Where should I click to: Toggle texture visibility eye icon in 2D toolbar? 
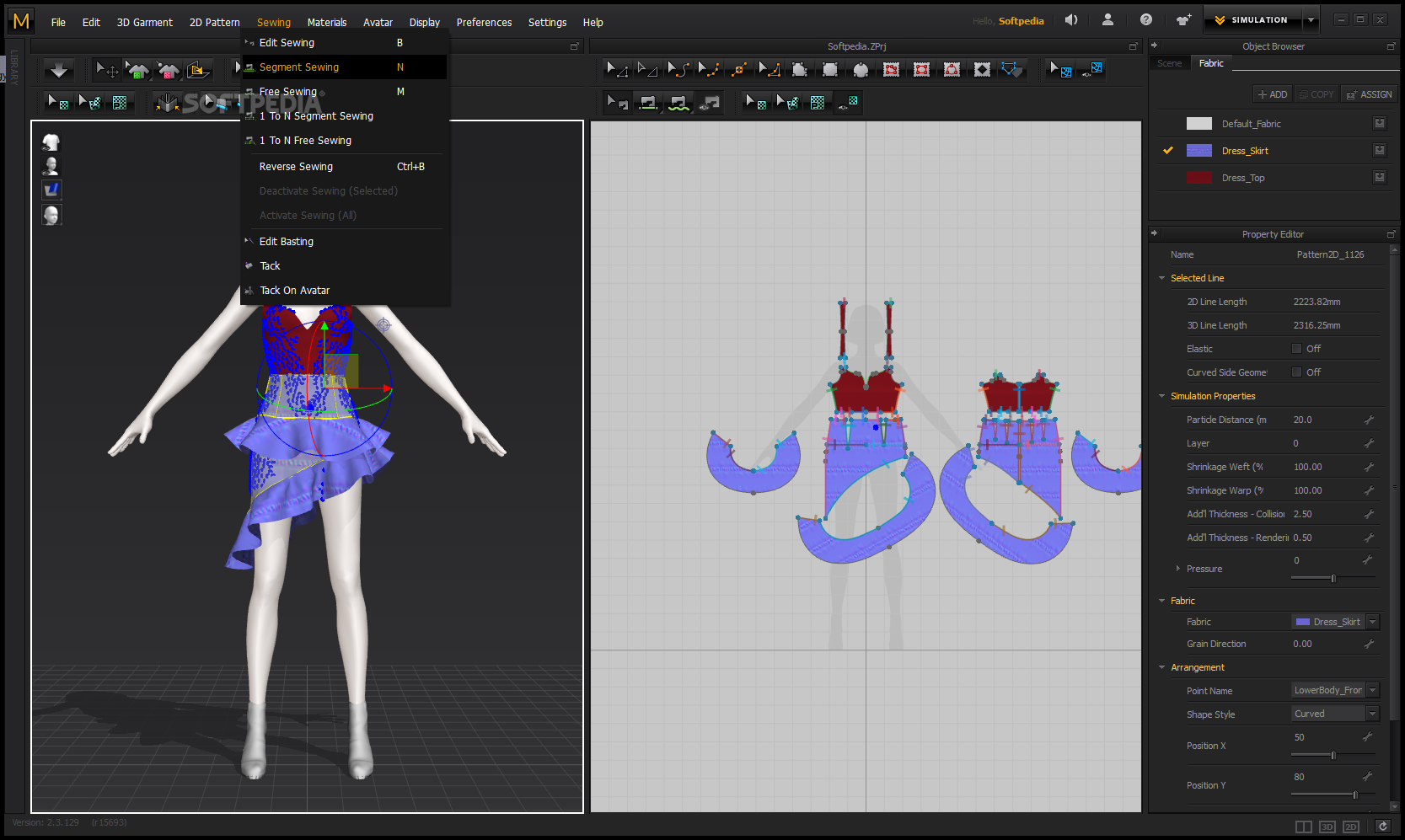pos(848,103)
